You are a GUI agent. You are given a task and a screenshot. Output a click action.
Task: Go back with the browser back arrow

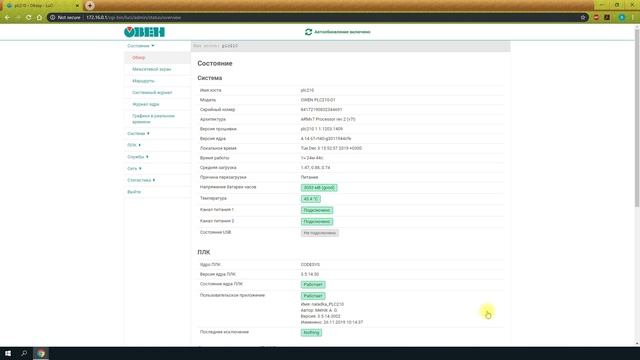(7, 18)
